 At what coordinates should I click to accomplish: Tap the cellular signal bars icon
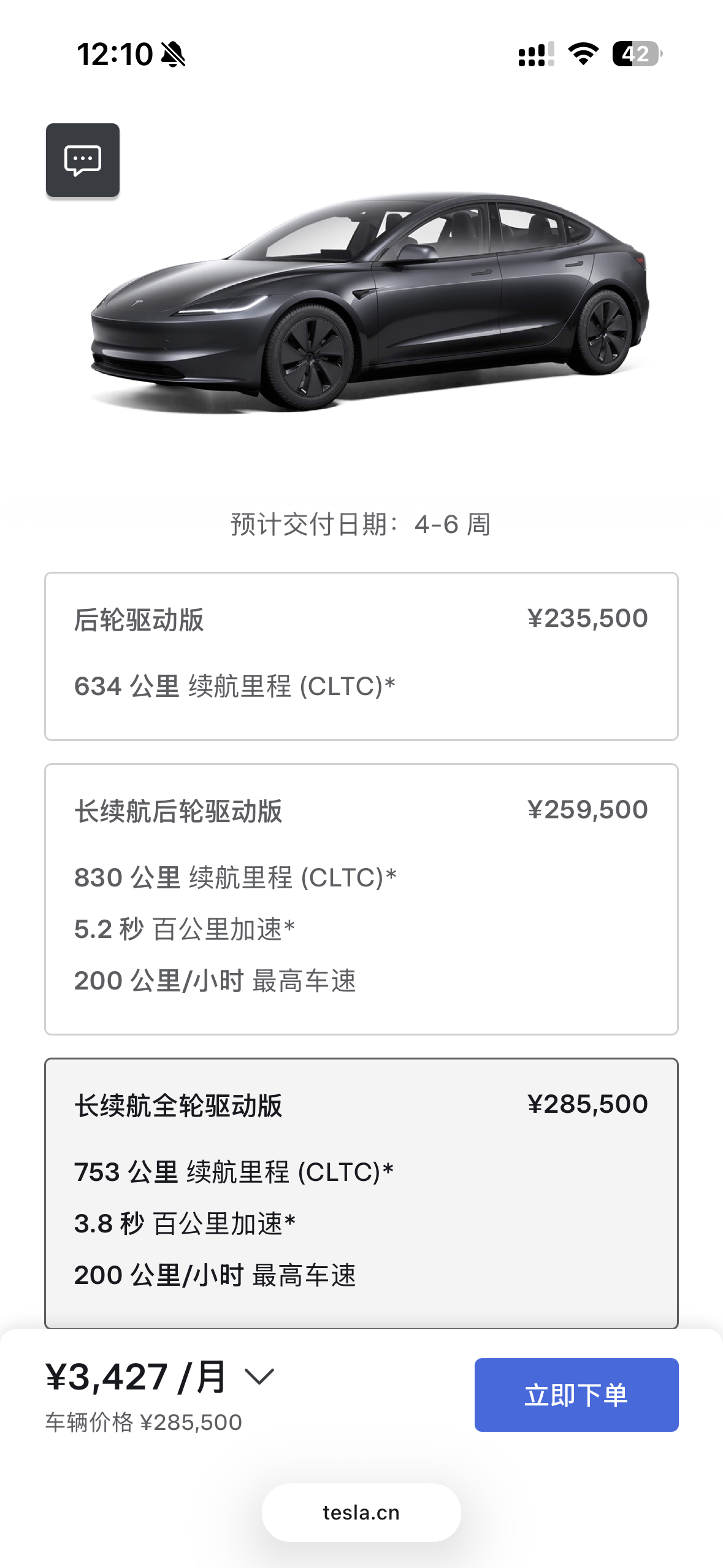click(x=536, y=54)
